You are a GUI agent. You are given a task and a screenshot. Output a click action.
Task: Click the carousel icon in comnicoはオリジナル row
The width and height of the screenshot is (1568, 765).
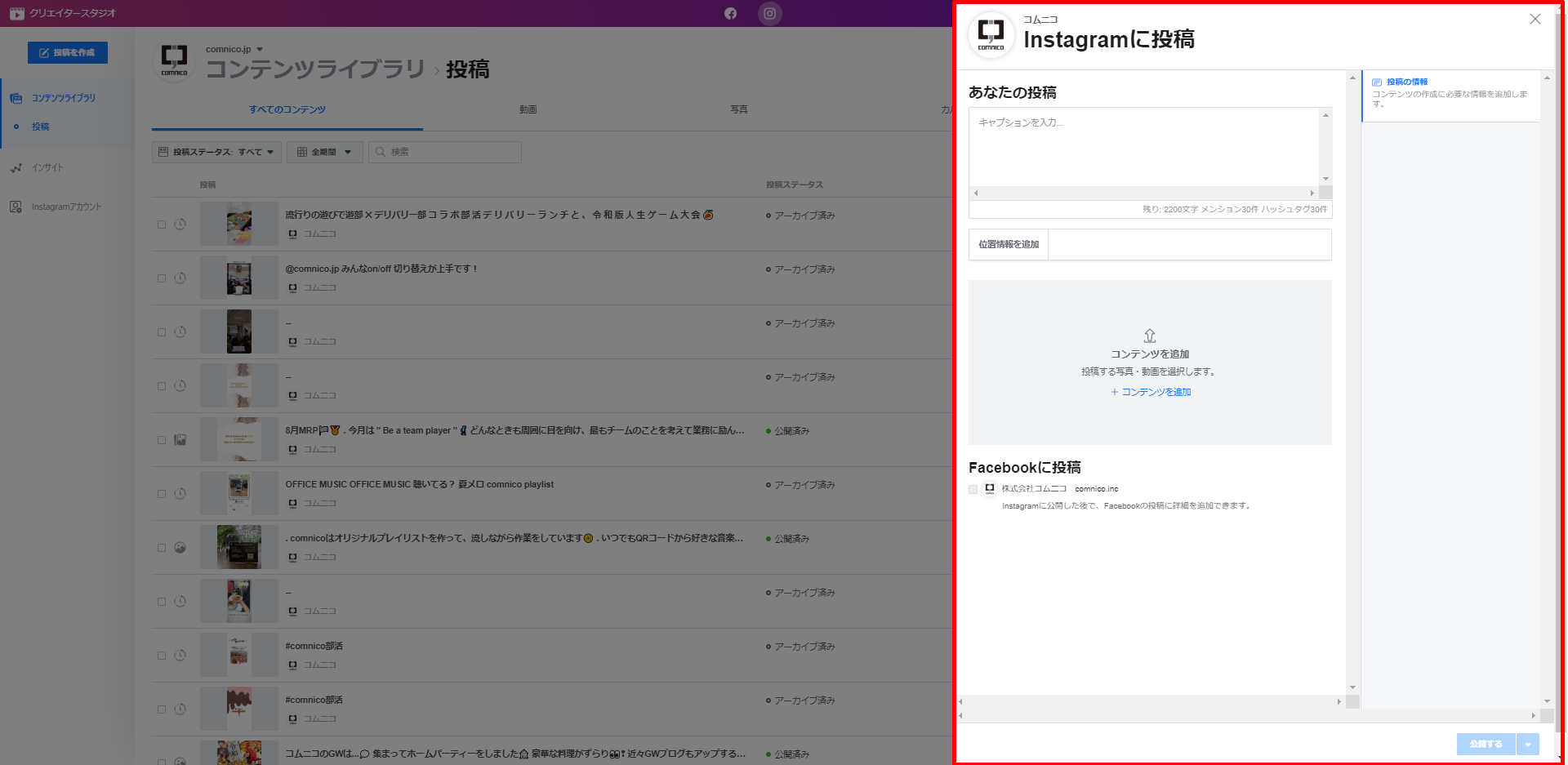pos(180,547)
